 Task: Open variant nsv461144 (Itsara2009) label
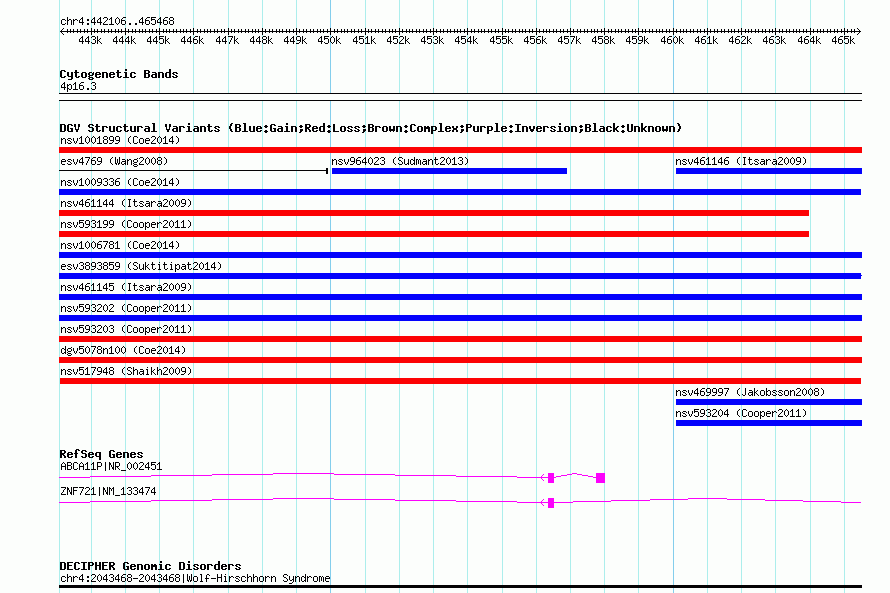(126, 203)
